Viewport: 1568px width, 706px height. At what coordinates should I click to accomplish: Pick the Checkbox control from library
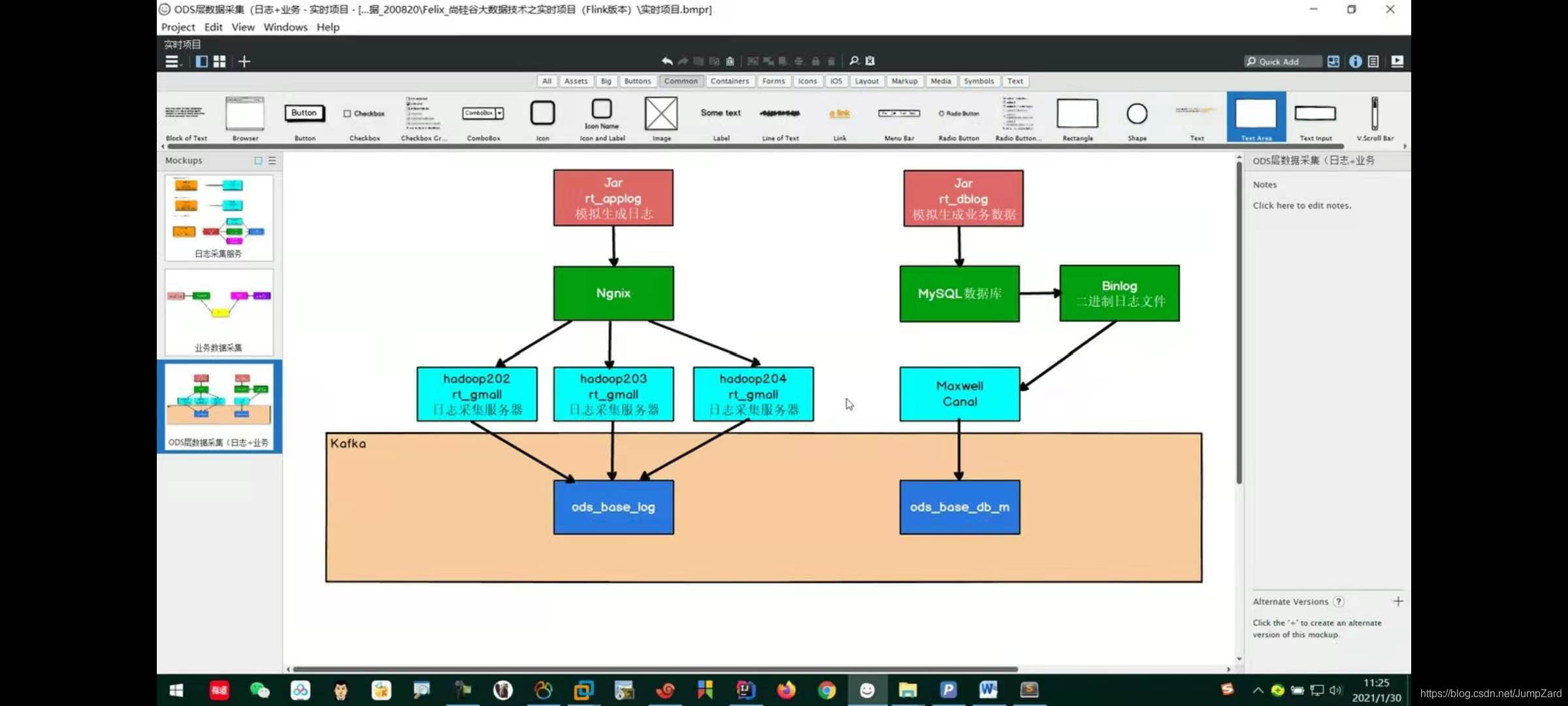(365, 118)
